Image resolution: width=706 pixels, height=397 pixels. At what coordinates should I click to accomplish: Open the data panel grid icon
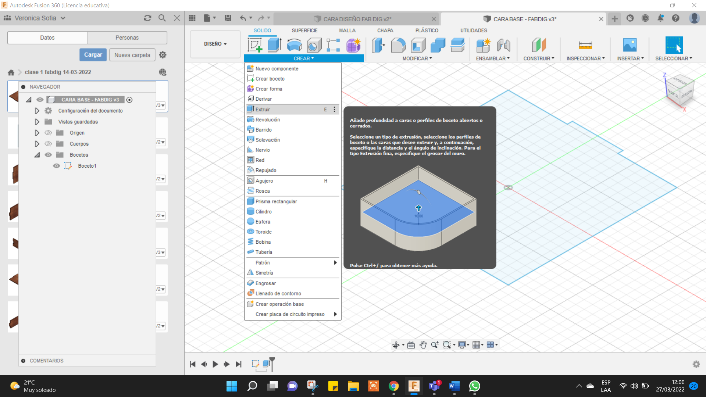pos(192,18)
